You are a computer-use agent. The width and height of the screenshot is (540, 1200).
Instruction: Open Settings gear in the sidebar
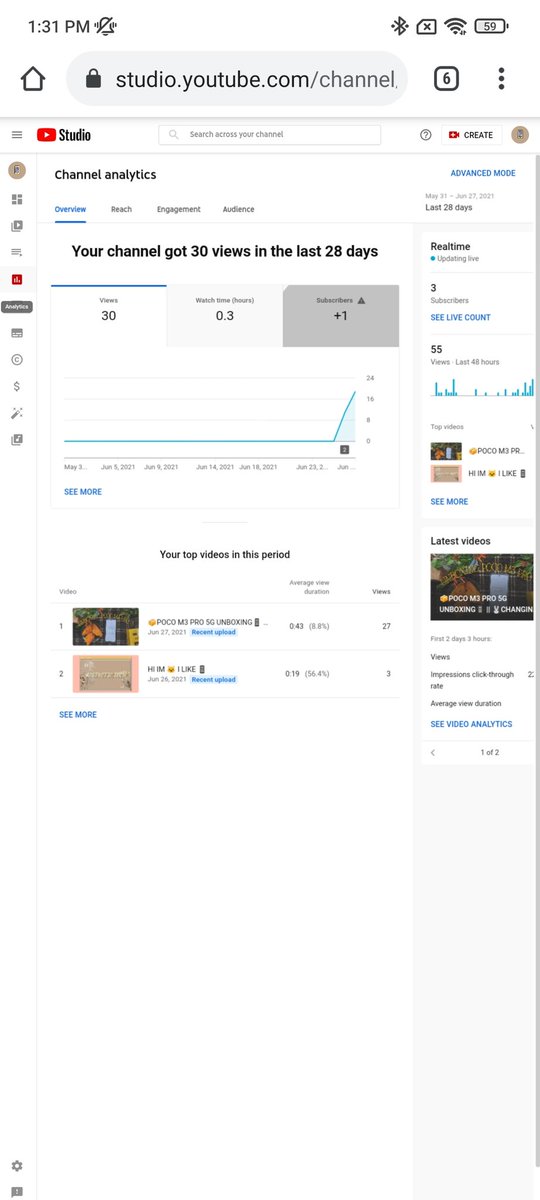[x=17, y=1166]
